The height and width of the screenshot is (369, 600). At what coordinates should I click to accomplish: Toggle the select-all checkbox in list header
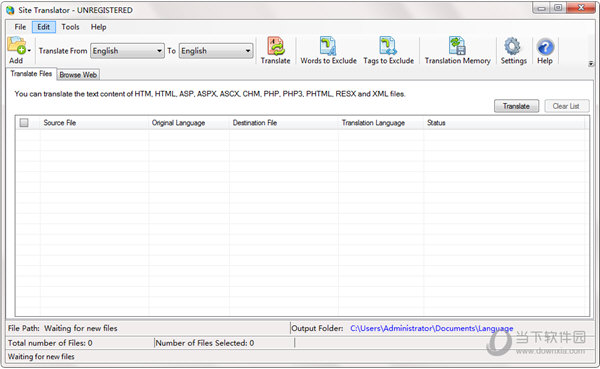pos(24,122)
